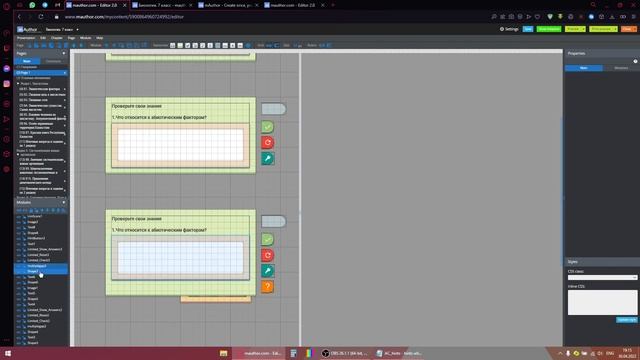Open the Windows Start menu
The height and width of the screenshot is (360, 640).
(x=7, y=353)
